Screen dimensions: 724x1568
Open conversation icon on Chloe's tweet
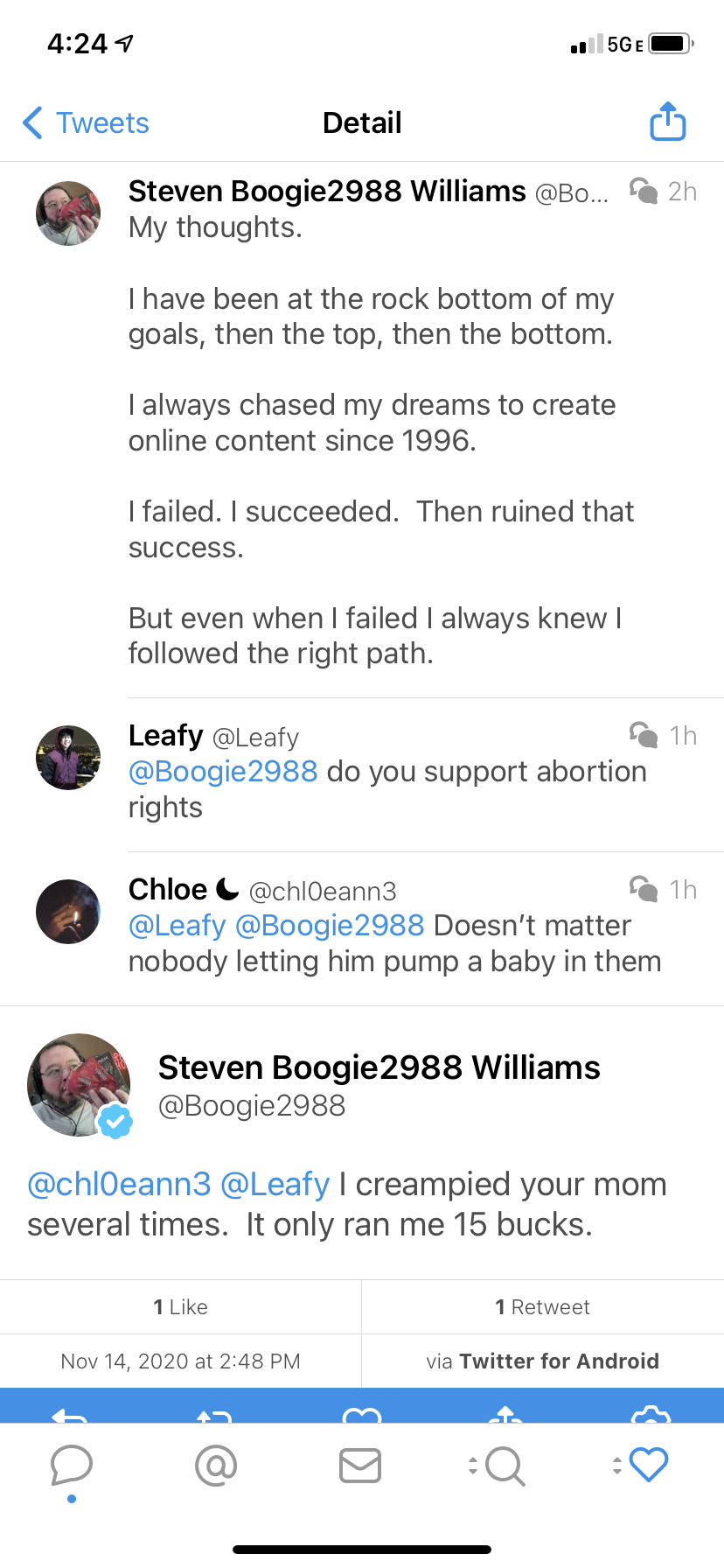click(644, 889)
